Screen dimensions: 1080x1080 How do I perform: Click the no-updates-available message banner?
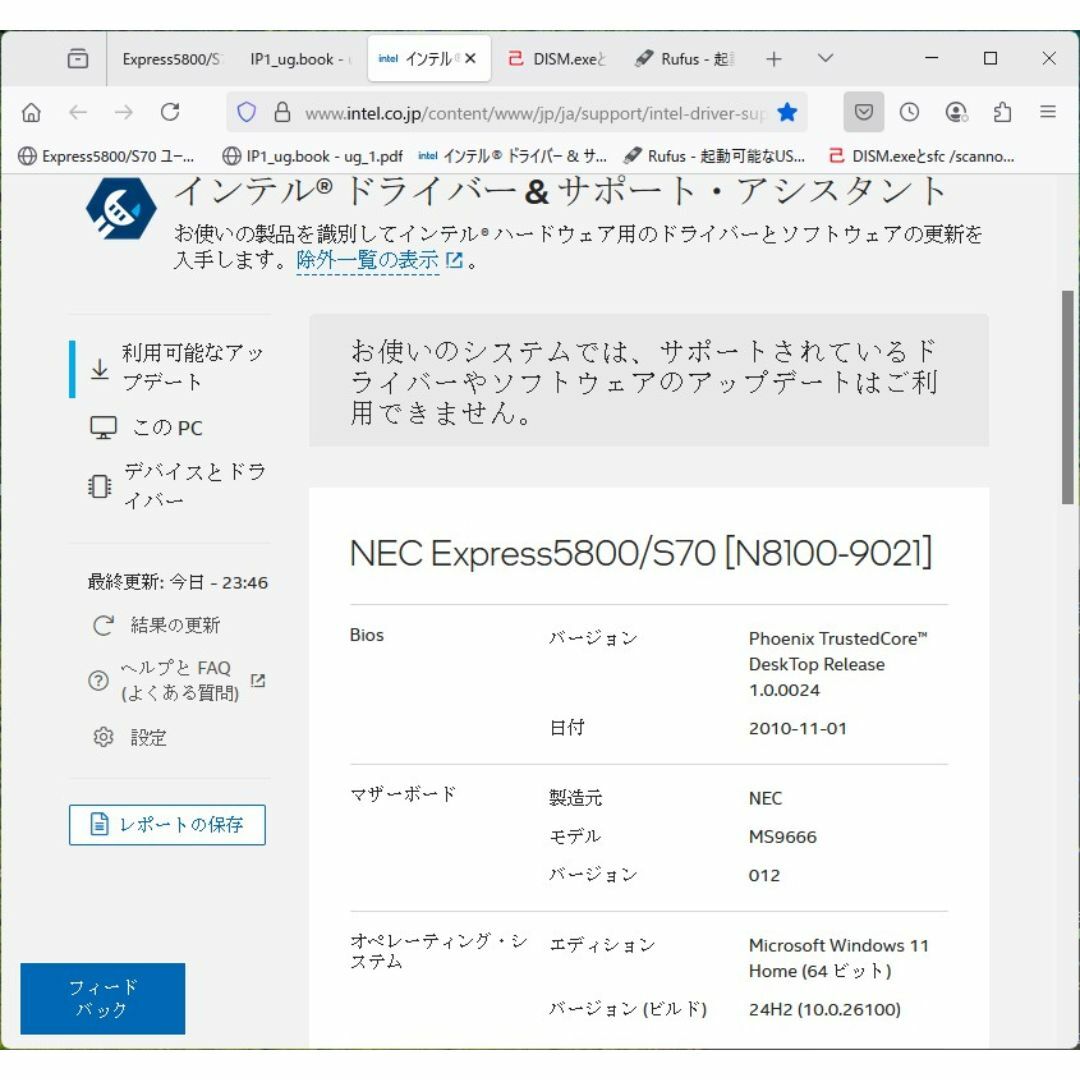tap(649, 380)
